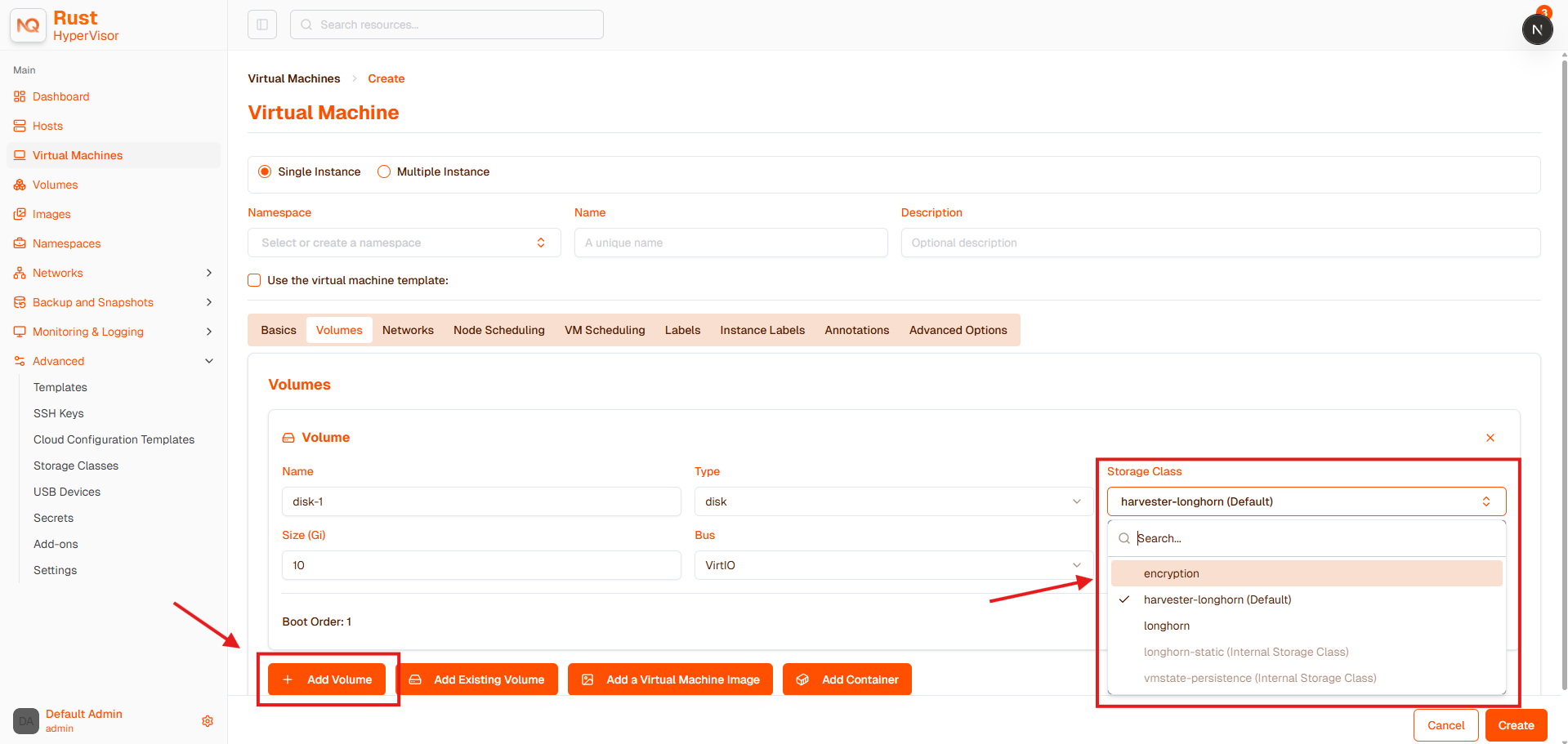The image size is (1568, 744).
Task: Expand the Networks submenu chevron
Action: click(209, 273)
